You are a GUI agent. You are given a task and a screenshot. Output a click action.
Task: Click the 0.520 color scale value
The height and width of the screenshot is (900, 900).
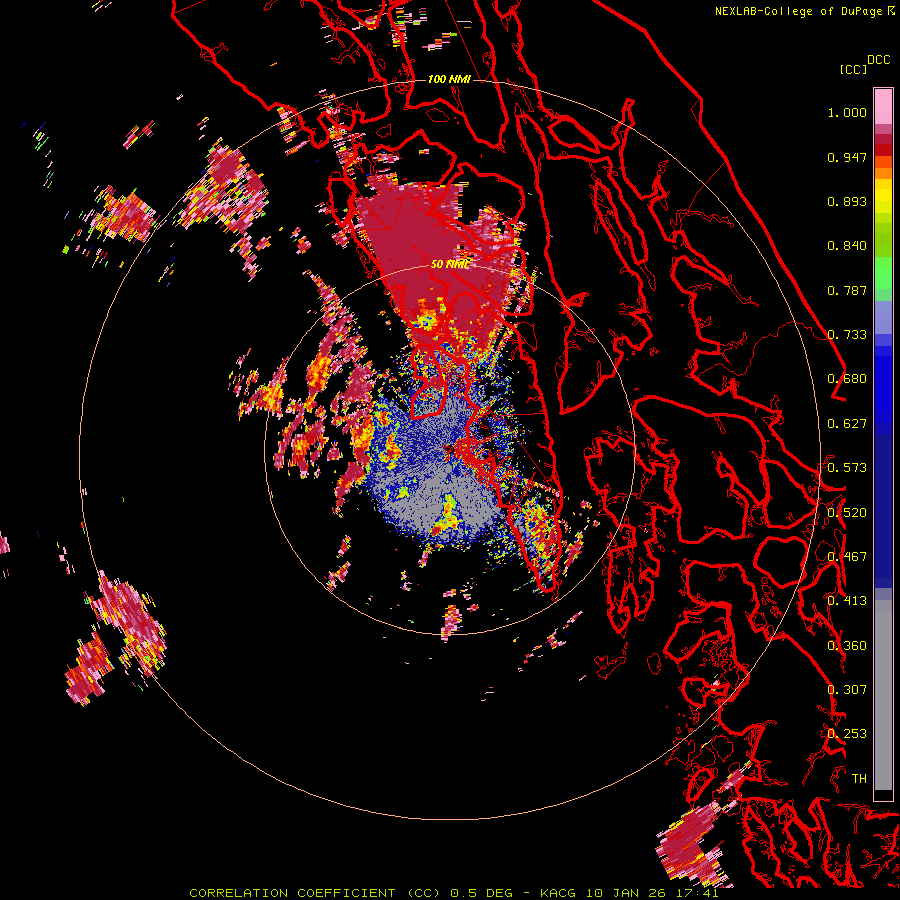847,513
